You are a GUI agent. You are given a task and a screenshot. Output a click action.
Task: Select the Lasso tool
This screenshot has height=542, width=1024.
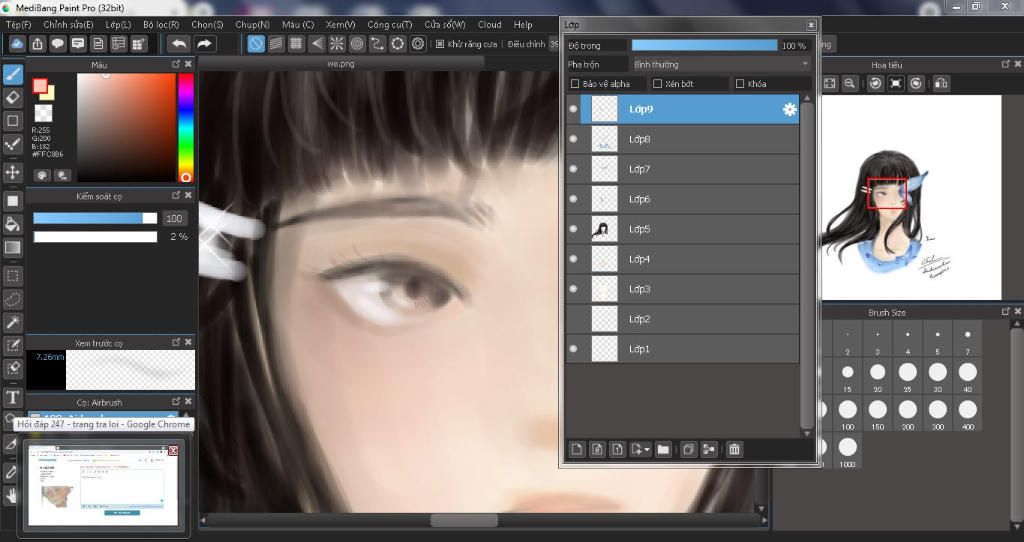click(12, 299)
